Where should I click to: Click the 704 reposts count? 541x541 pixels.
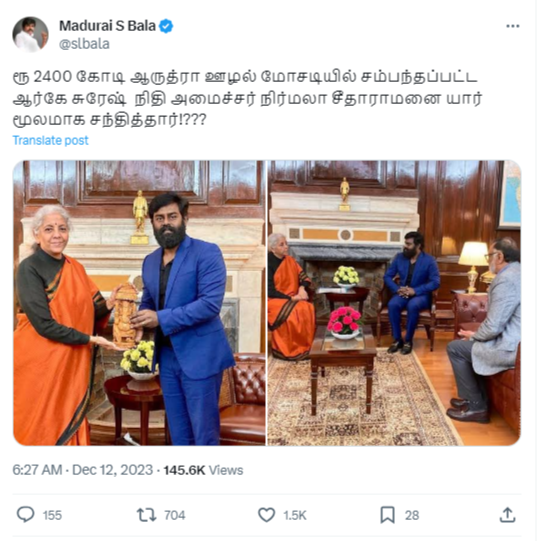(175, 515)
